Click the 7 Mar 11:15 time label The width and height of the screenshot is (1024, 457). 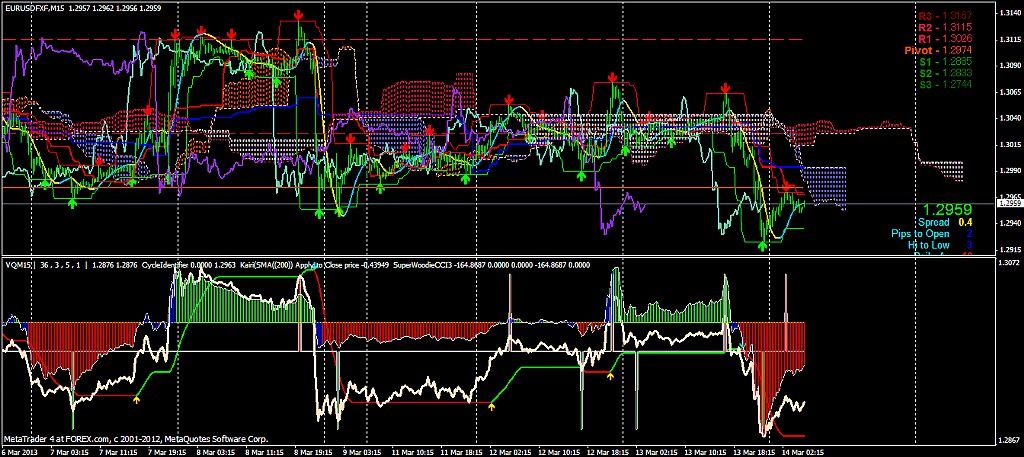[x=120, y=452]
